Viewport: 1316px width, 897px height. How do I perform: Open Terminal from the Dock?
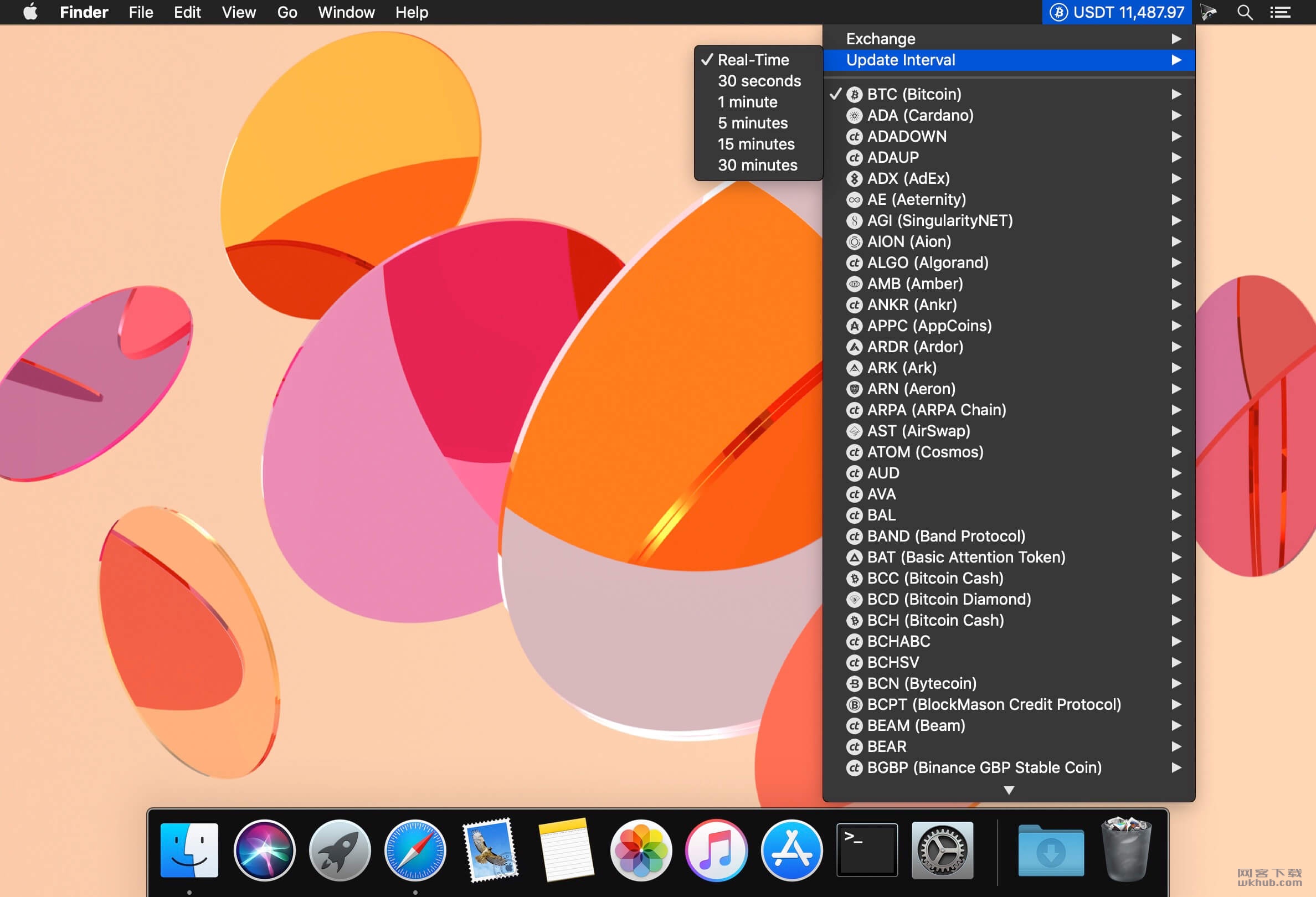(x=867, y=850)
